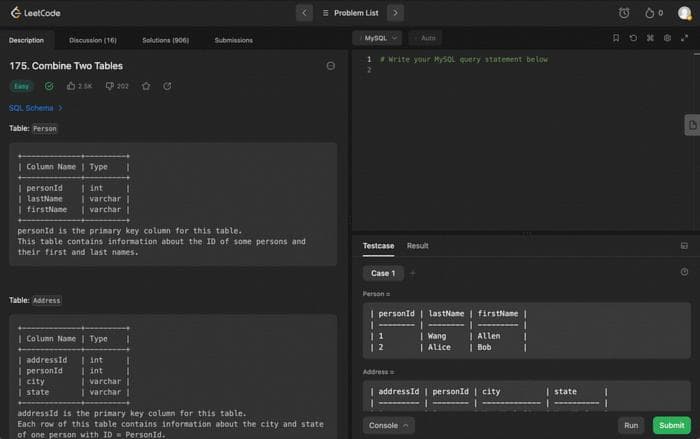This screenshot has width=700, height=439.
Task: Click the thumbs down dislike icon
Action: click(110, 86)
